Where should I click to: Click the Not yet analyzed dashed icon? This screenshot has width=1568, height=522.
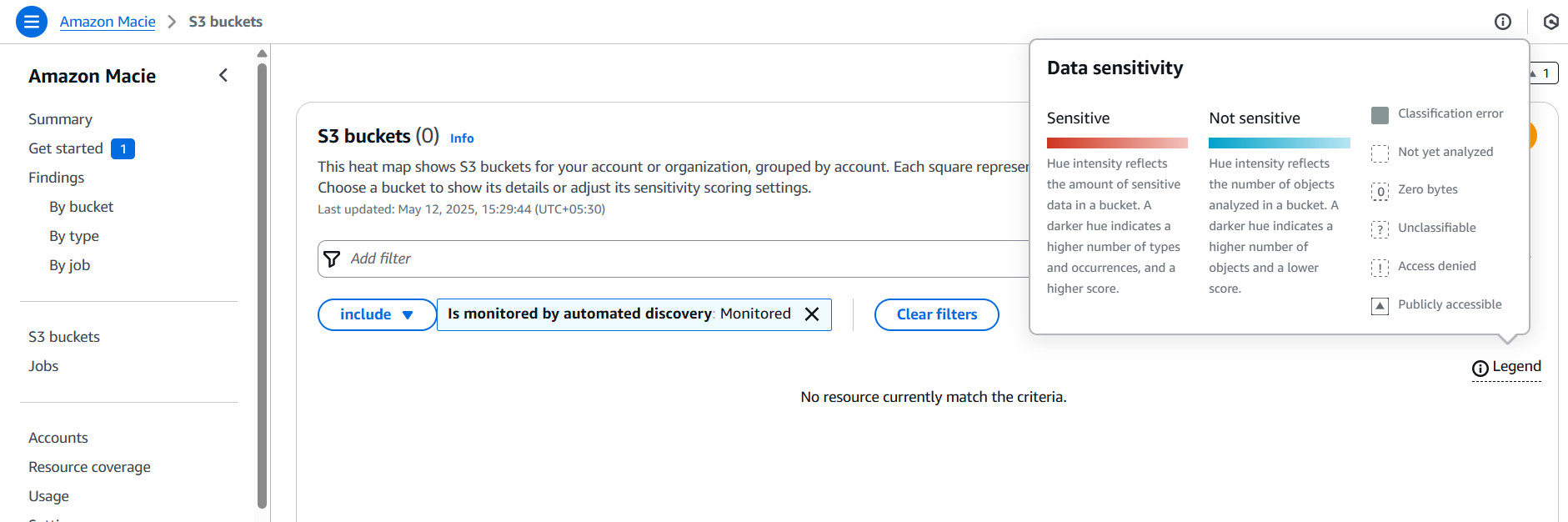click(1380, 153)
